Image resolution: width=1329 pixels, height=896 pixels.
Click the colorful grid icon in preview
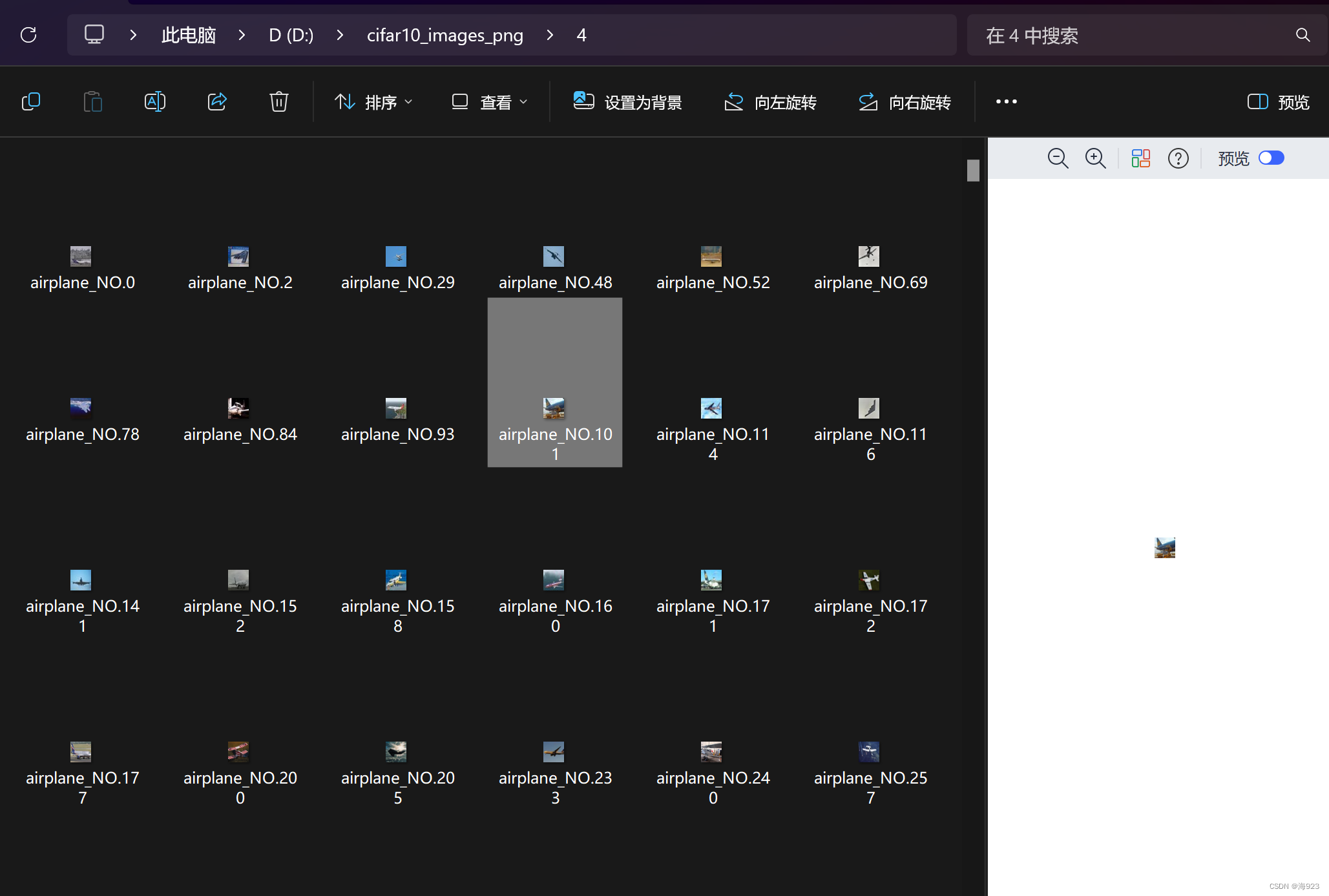pyautogui.click(x=1140, y=158)
